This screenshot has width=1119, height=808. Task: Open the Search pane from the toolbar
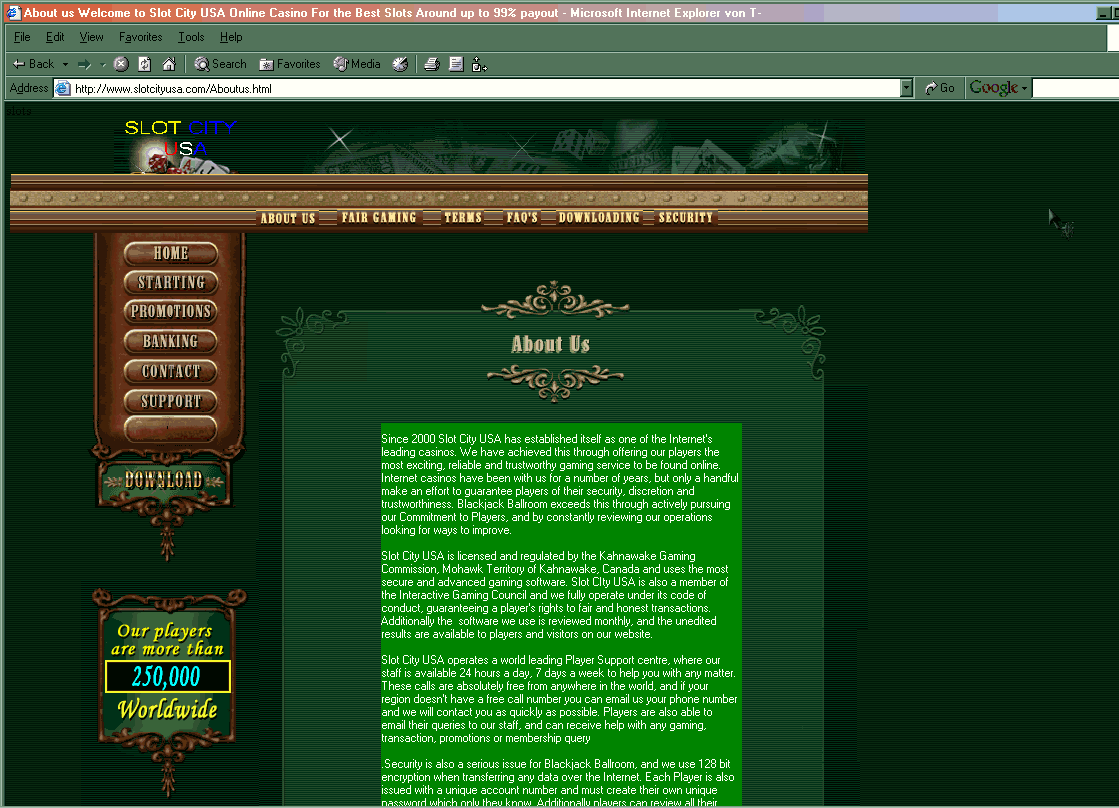pos(221,64)
